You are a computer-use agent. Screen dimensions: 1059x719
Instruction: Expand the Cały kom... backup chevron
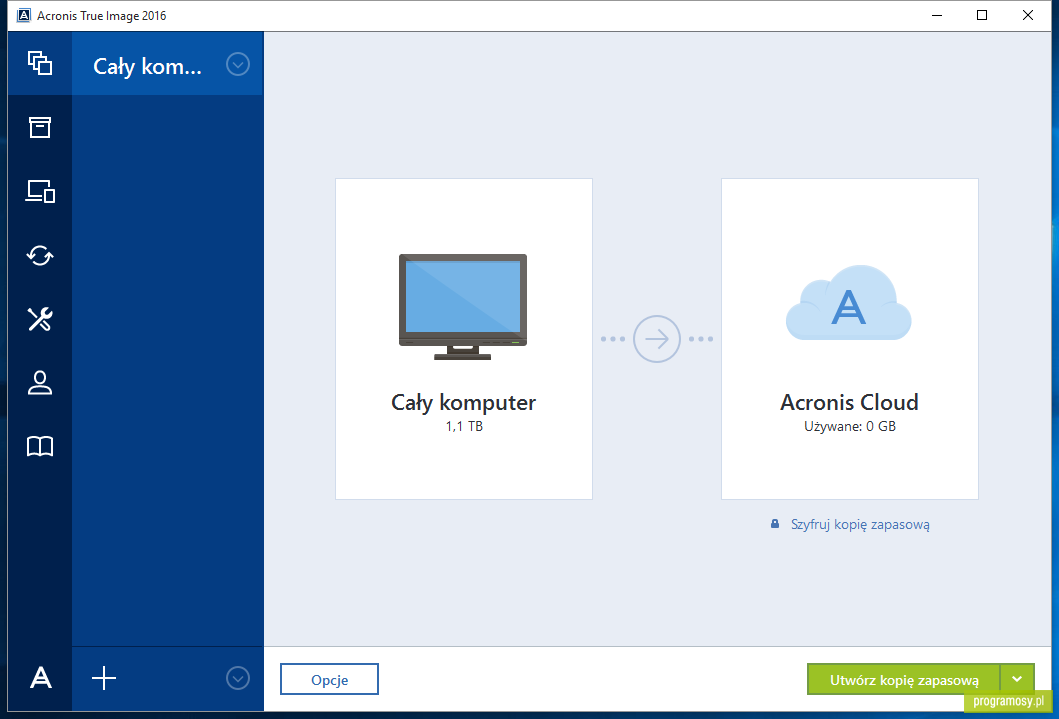(x=238, y=65)
